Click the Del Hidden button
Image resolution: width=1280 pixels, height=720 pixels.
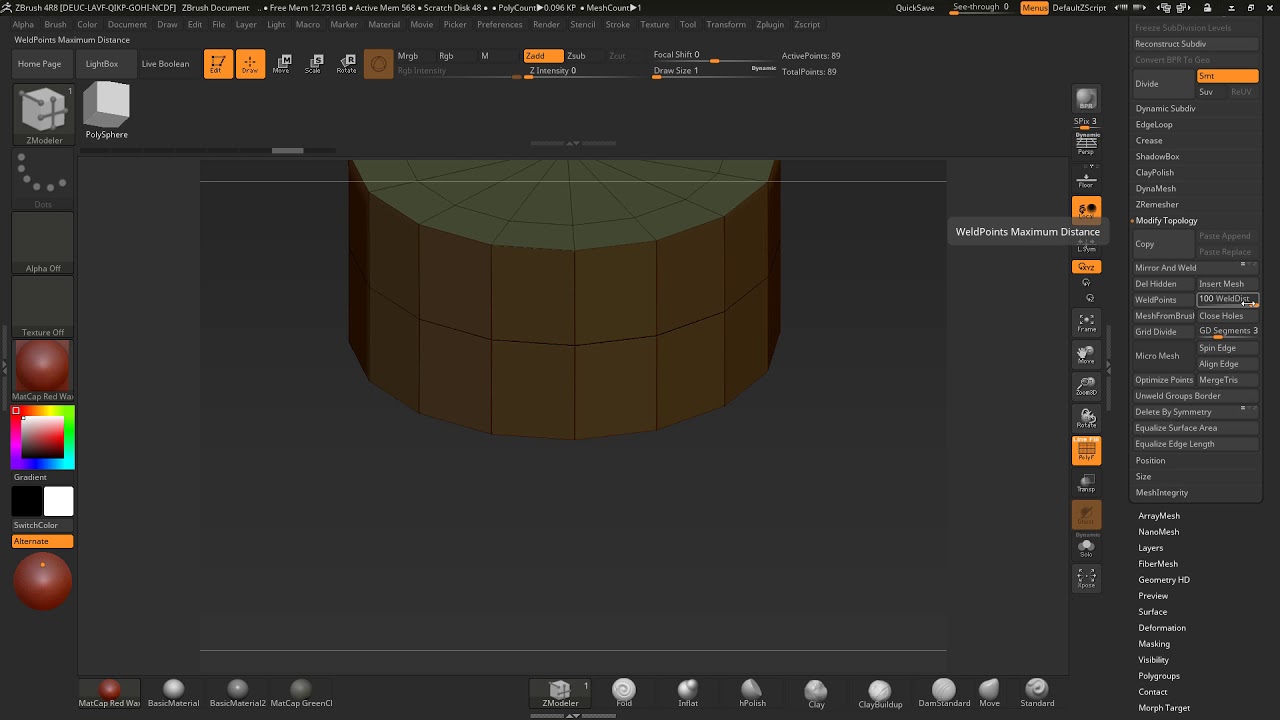pyautogui.click(x=1163, y=284)
